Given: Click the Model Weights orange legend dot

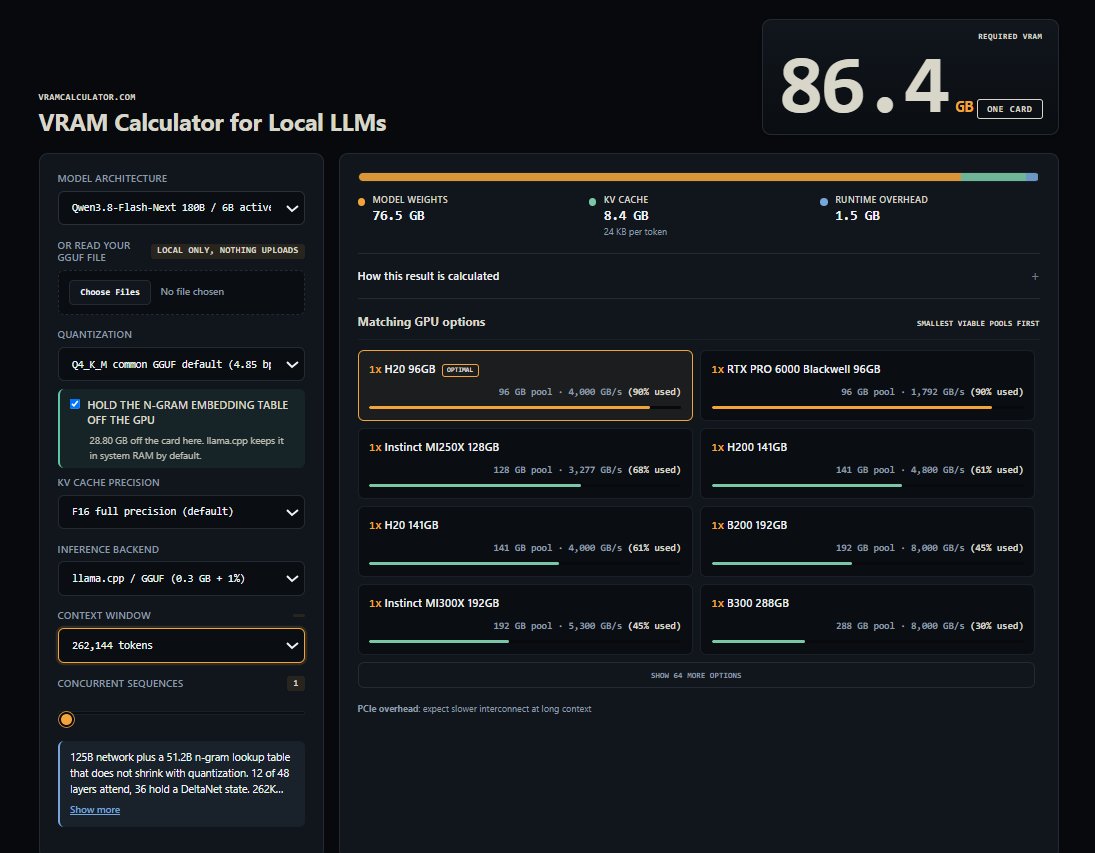Looking at the screenshot, I should coord(362,202).
